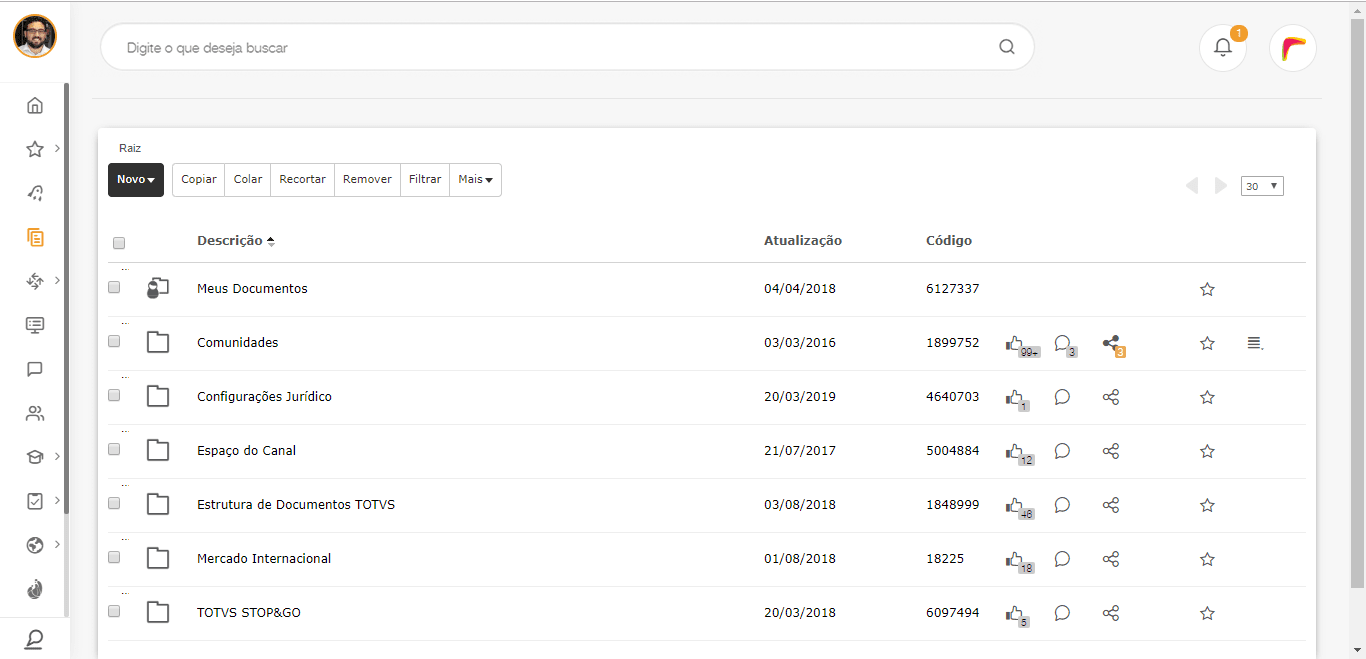Open the page size dropdown showing 30
Image resolution: width=1366 pixels, height=659 pixels.
[1261, 186]
